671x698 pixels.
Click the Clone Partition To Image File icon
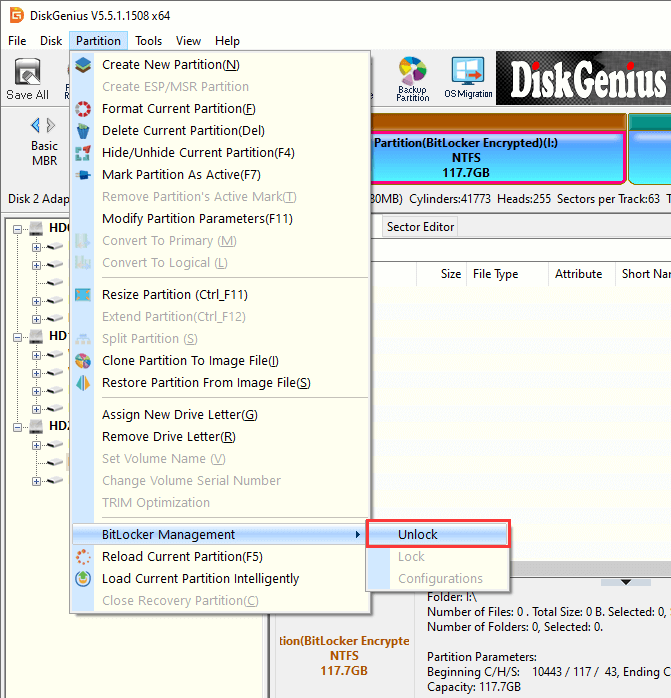(x=84, y=361)
